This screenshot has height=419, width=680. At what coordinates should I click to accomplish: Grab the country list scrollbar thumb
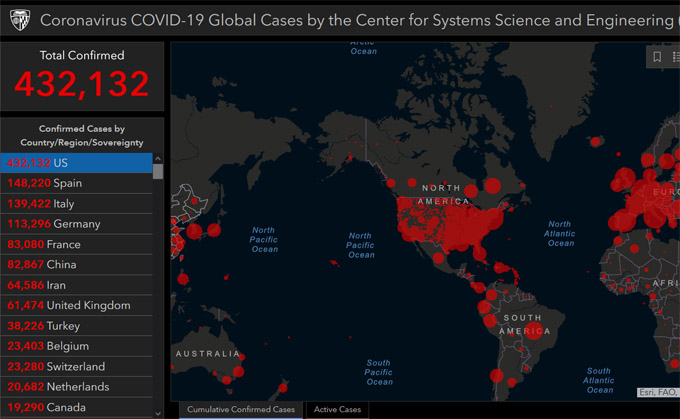pyautogui.click(x=158, y=172)
